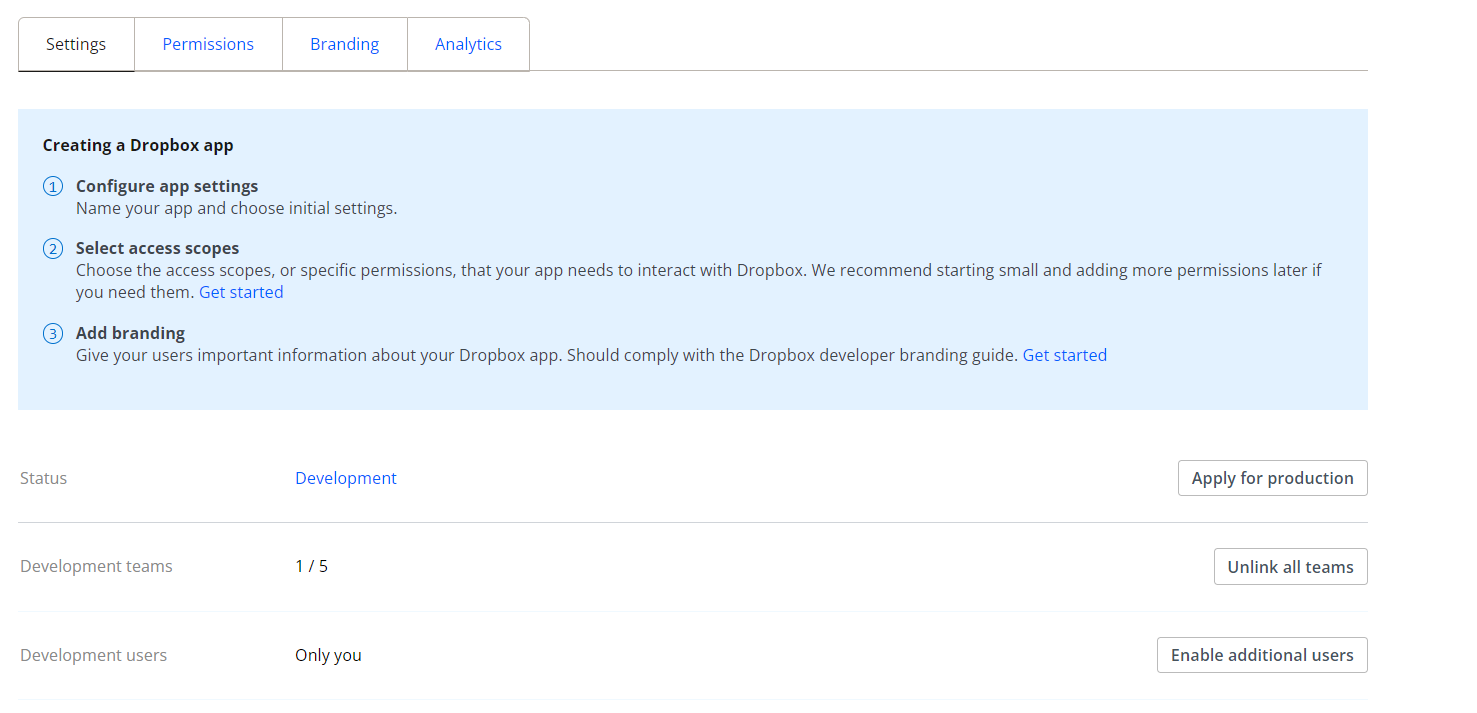Click the step 1 circled number icon
Screen dimensions: 1477x713
(x=53, y=187)
